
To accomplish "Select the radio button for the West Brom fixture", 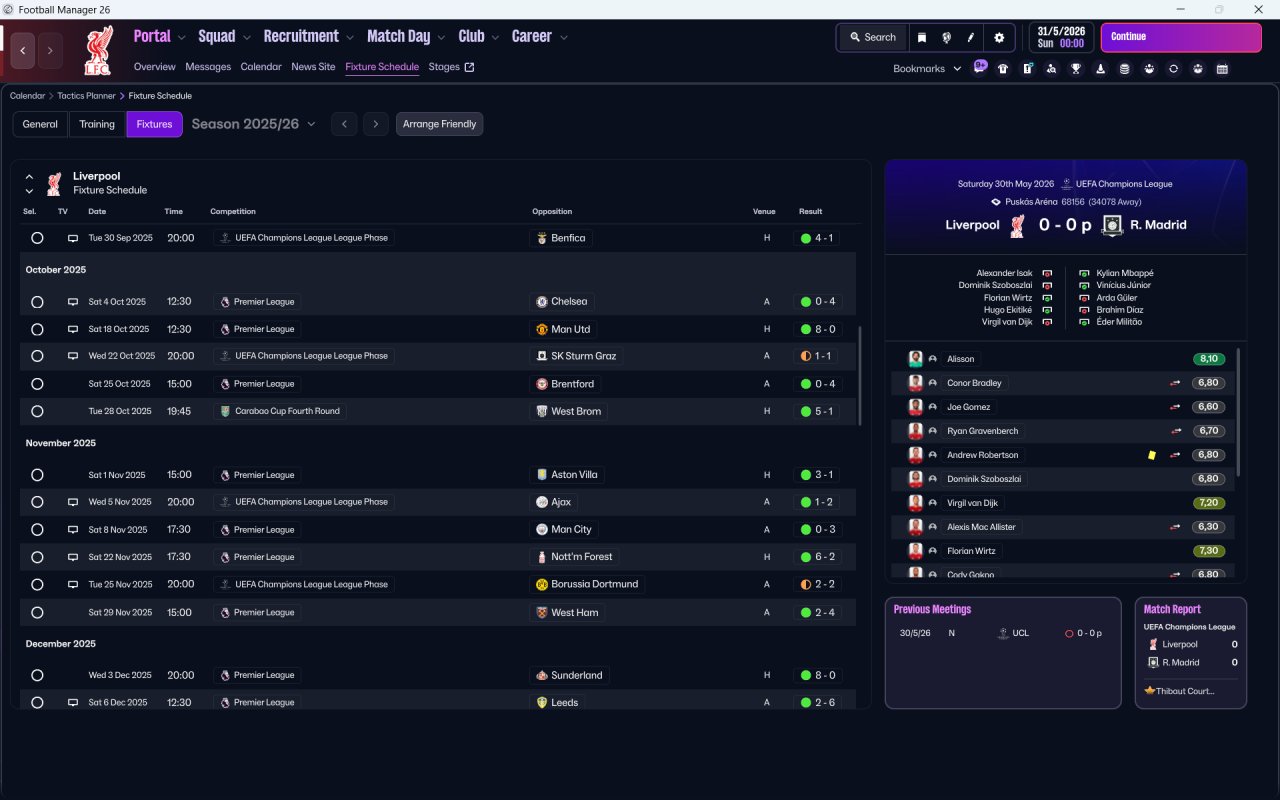I will click(x=37, y=411).
